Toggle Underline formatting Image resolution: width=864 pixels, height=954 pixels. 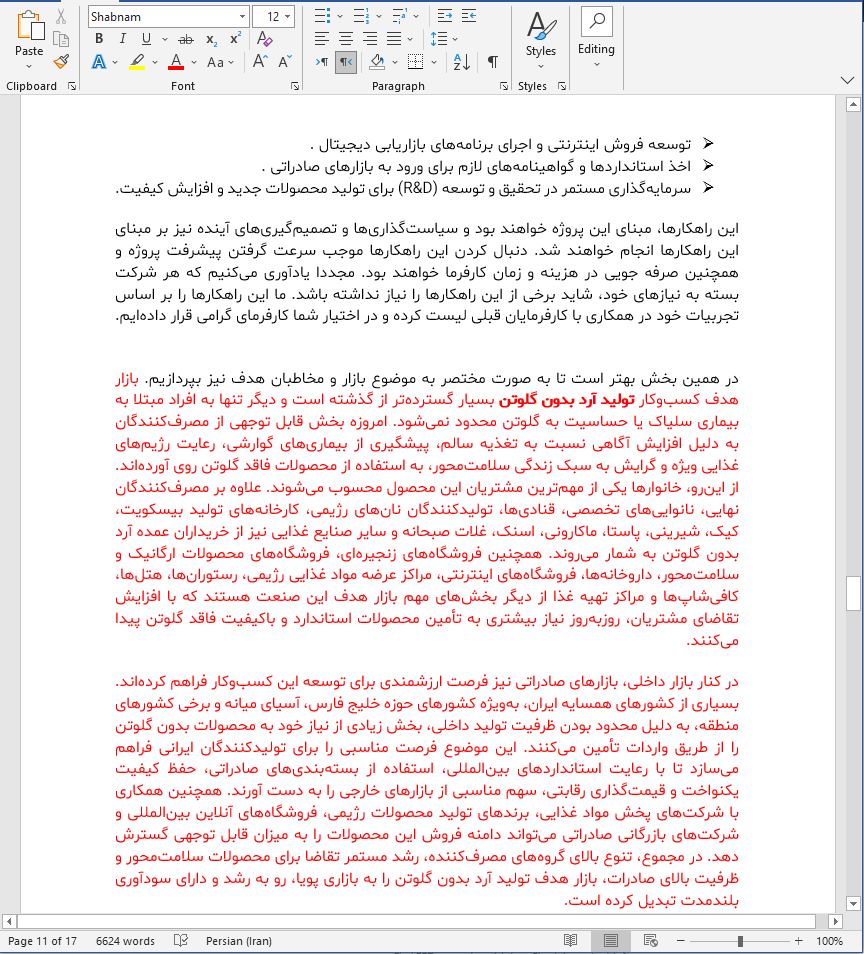pos(146,40)
